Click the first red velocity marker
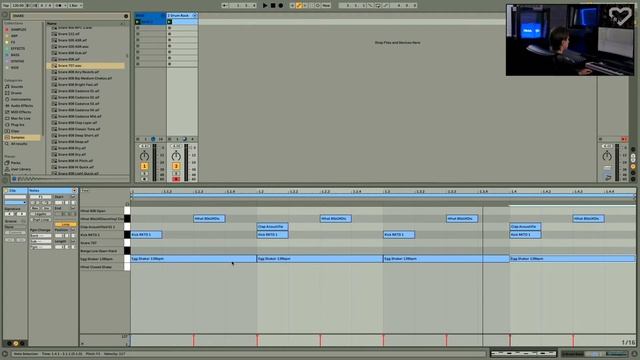Screen dimensions: 640x360 194,340
